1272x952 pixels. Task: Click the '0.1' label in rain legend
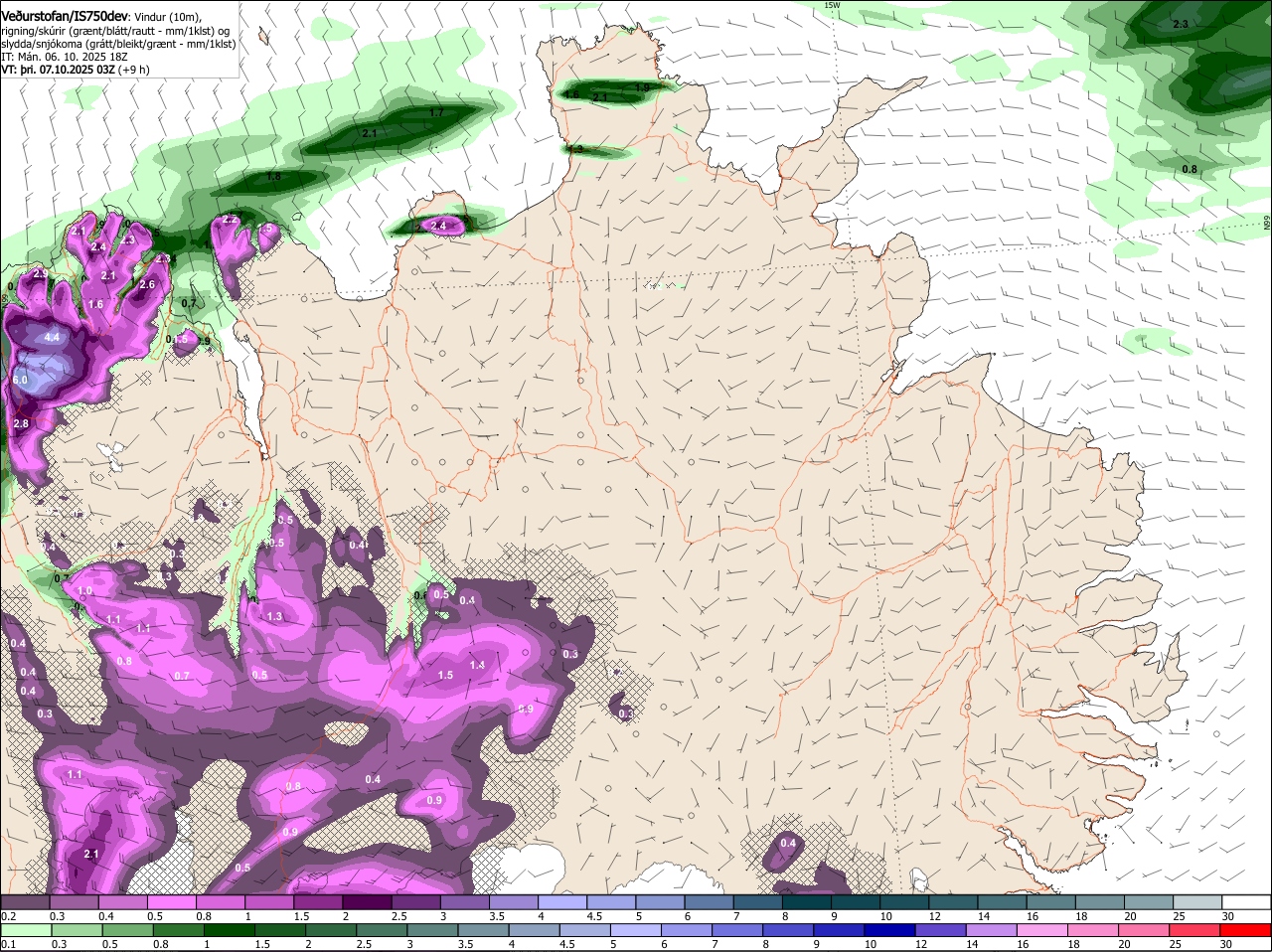coord(8,944)
